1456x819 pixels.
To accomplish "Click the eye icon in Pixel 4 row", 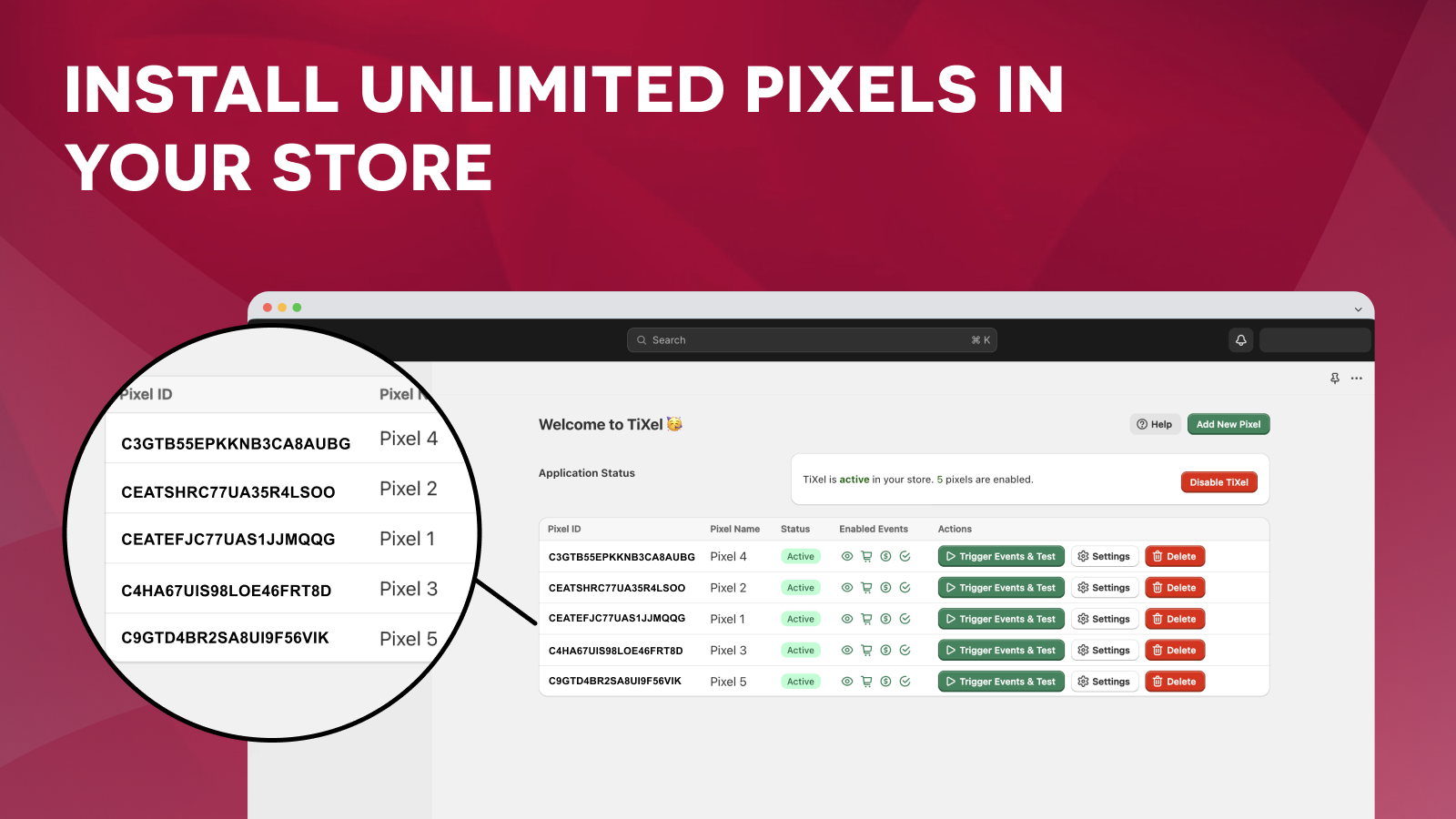I will click(x=847, y=556).
